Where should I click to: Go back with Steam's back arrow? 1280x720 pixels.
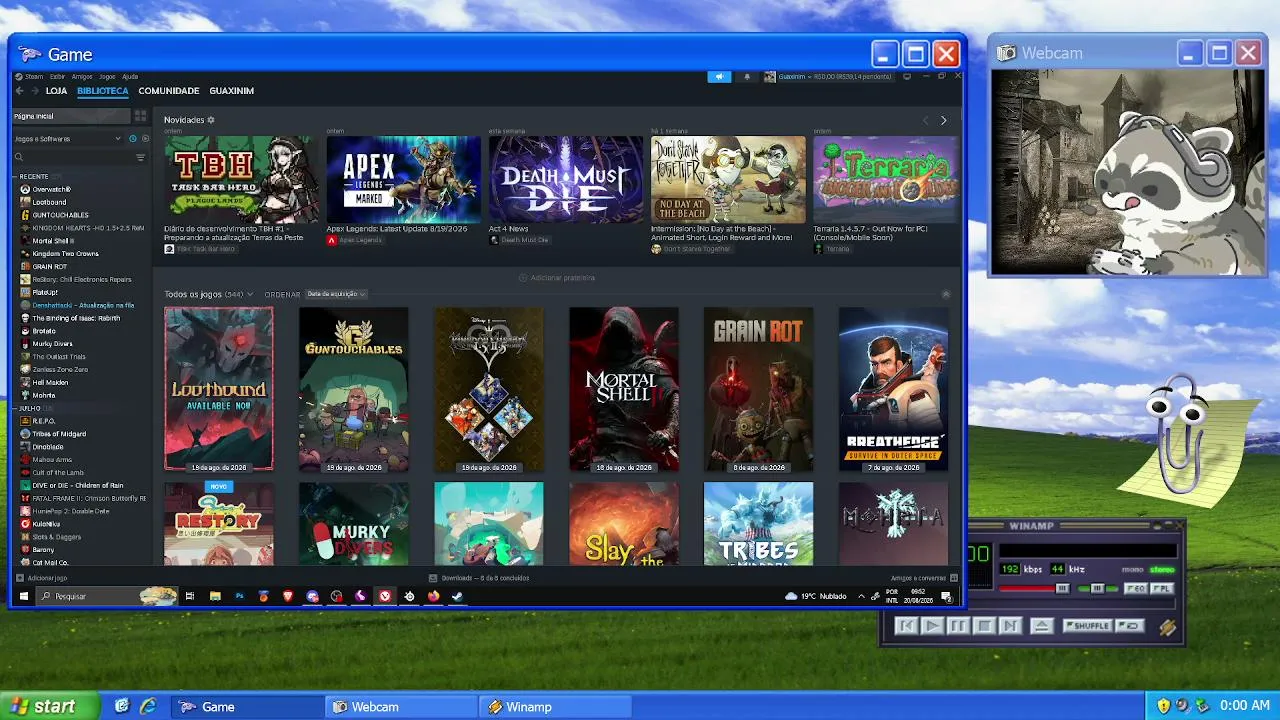pyautogui.click(x=19, y=91)
